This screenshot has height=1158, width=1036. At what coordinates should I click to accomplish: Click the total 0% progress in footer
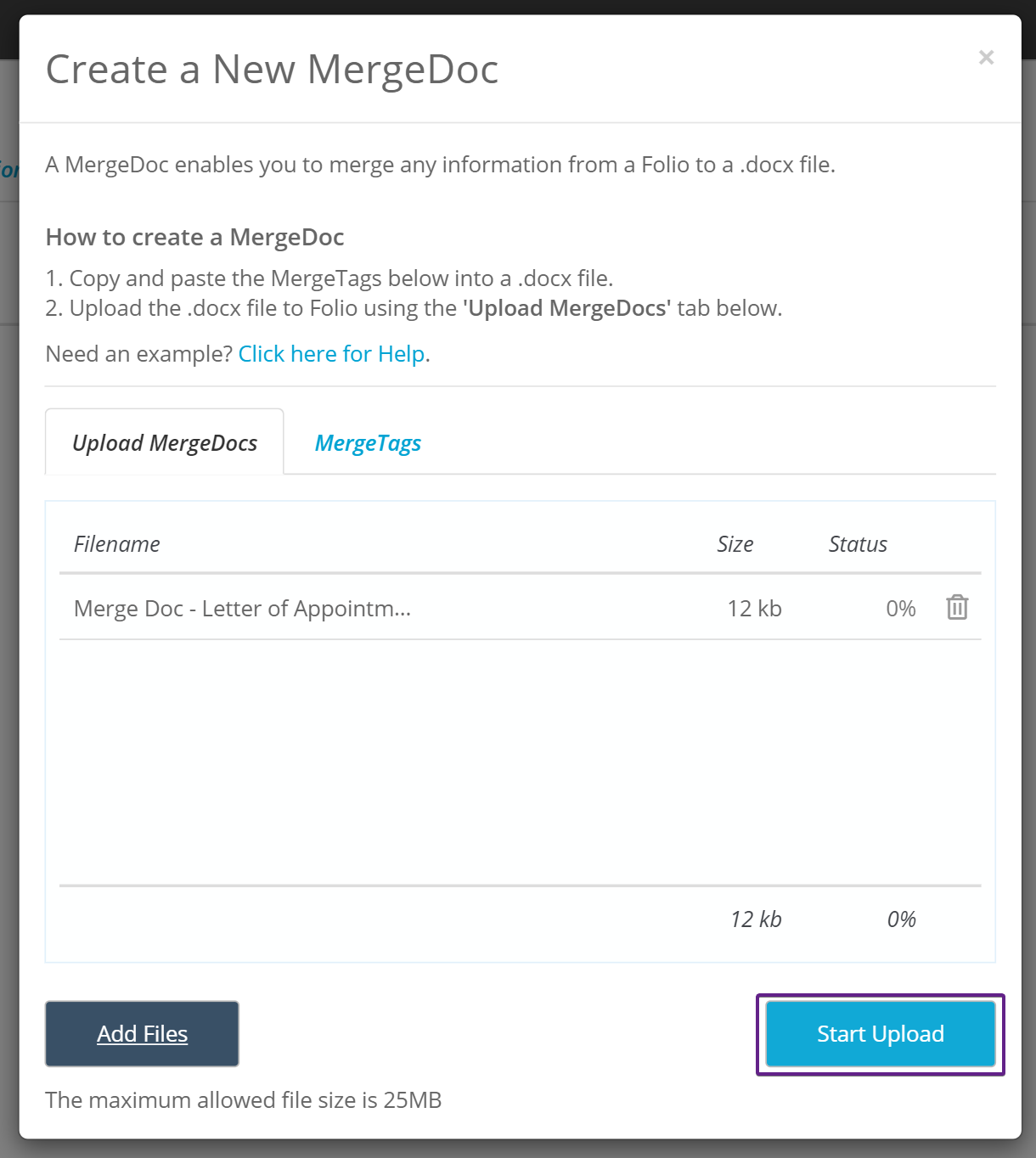tap(901, 919)
